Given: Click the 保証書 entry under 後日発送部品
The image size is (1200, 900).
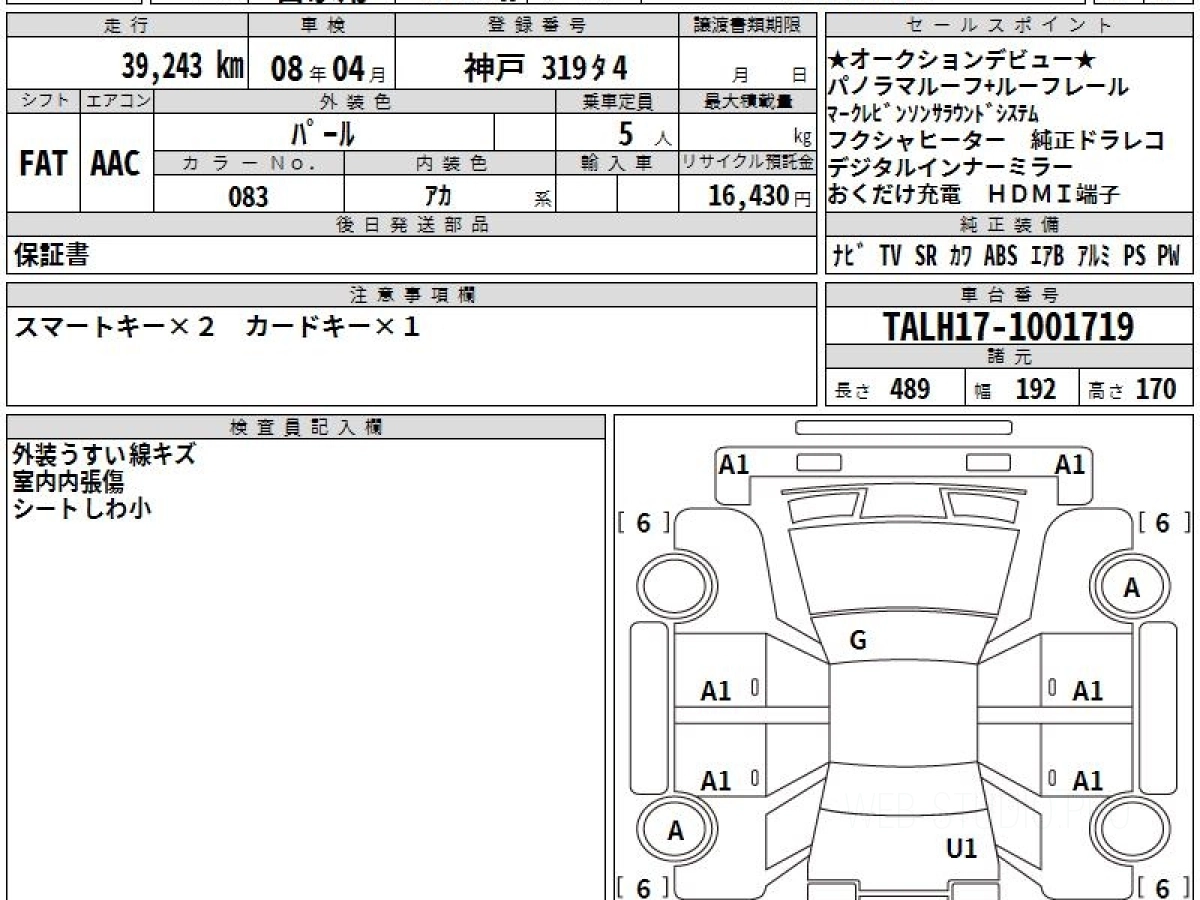Looking at the screenshot, I should [x=51, y=256].
